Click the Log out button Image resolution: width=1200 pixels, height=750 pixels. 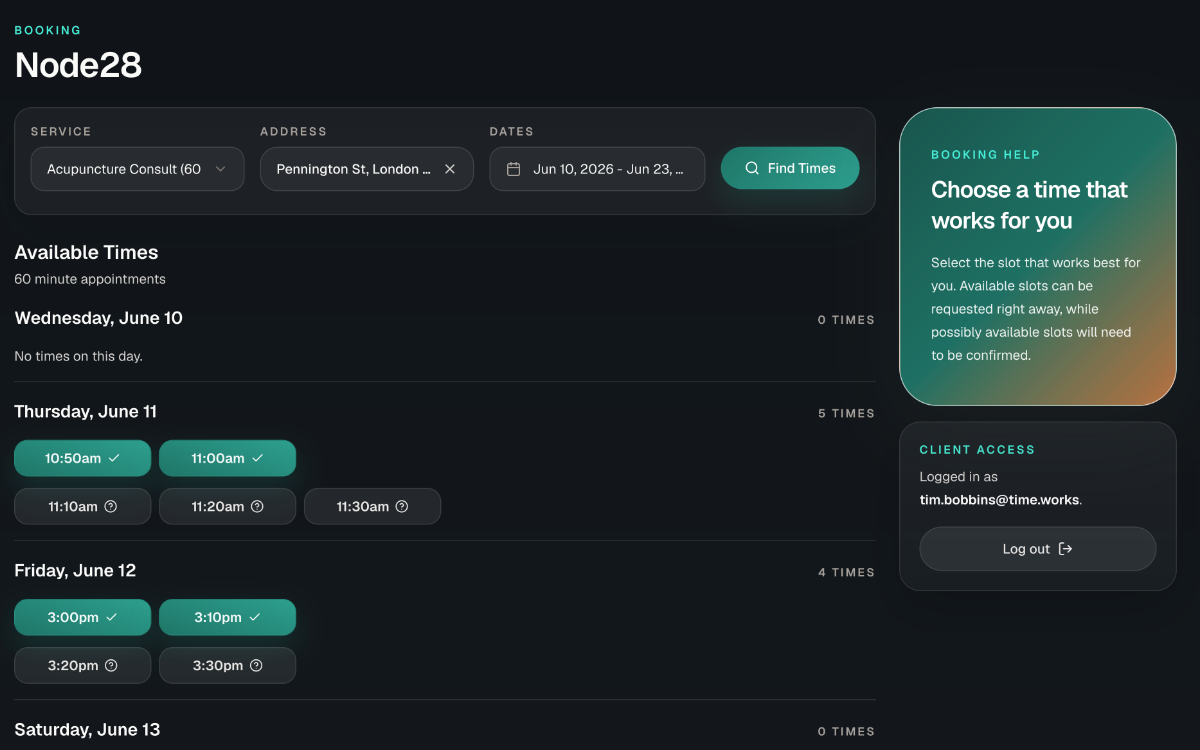click(1037, 549)
